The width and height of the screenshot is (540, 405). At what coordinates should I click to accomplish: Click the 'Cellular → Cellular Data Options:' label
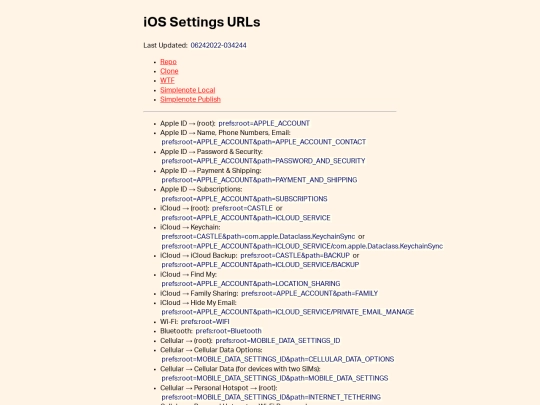(211, 350)
